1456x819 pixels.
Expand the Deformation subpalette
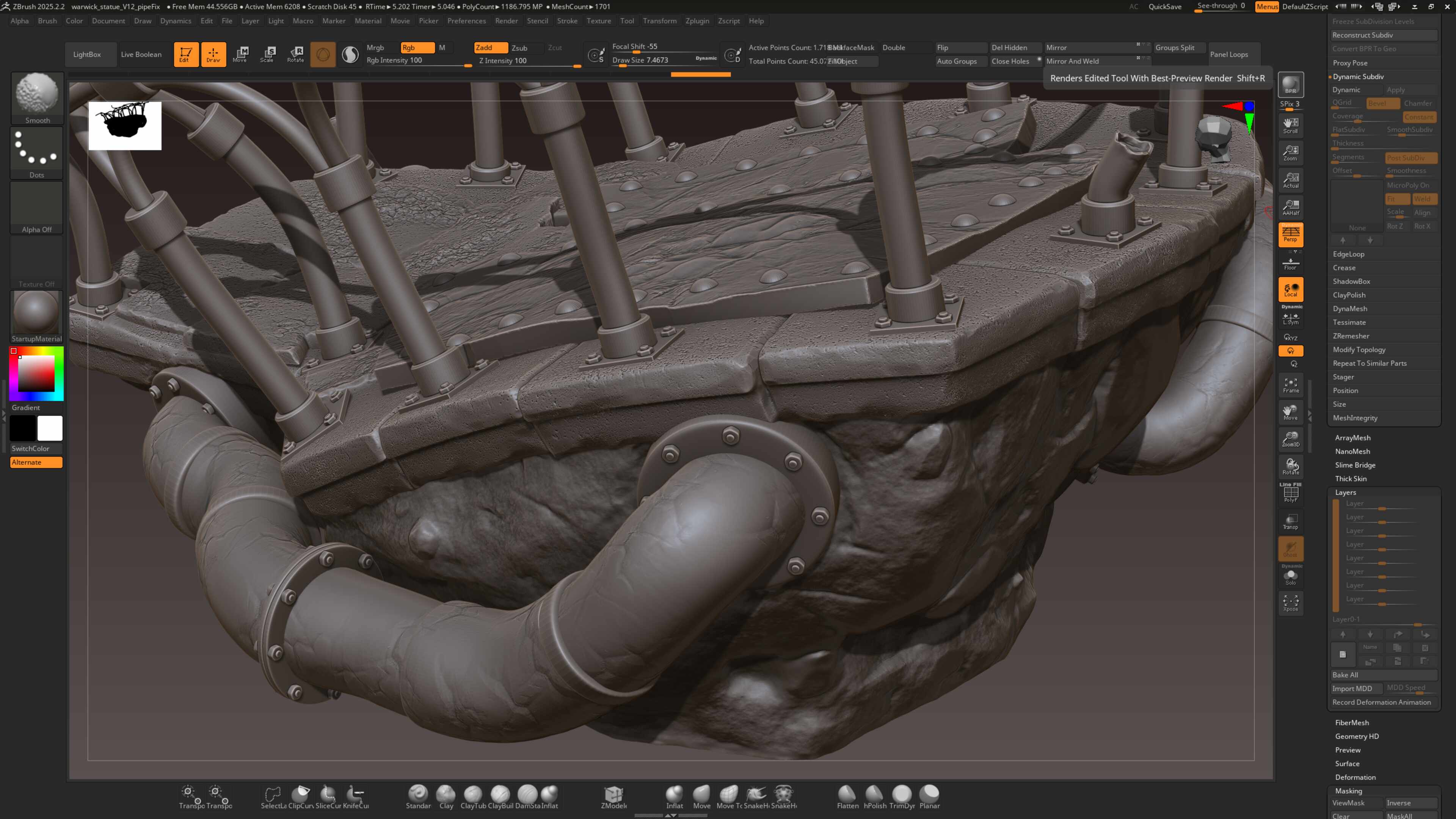(1355, 777)
